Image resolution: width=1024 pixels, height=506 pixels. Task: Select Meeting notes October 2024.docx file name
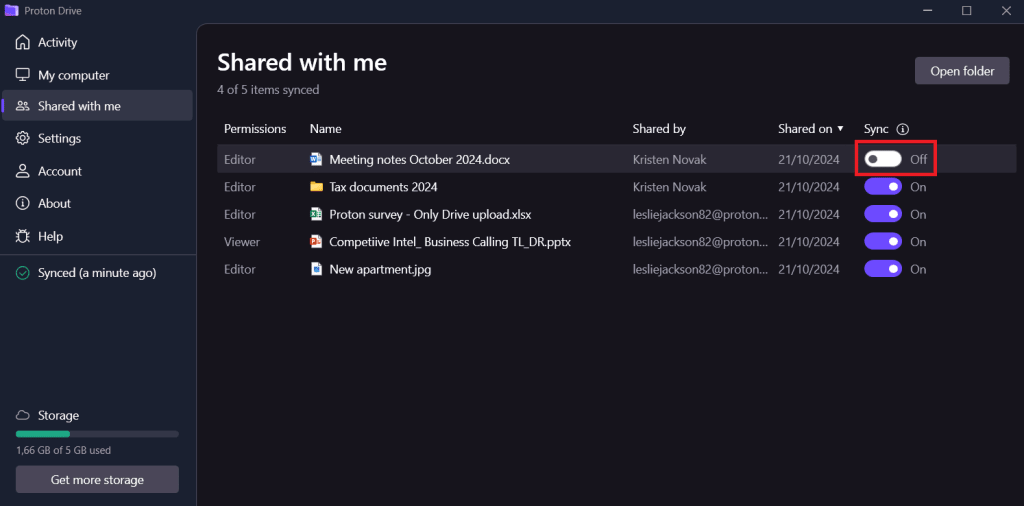point(419,159)
